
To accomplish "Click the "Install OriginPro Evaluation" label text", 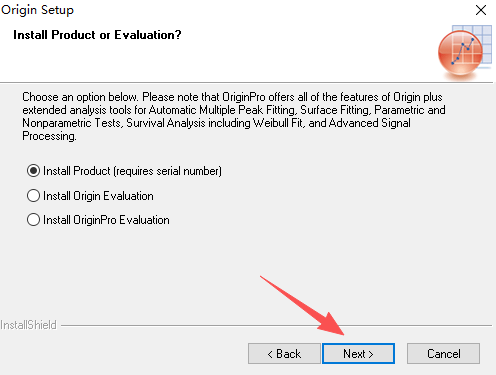I will (106, 220).
